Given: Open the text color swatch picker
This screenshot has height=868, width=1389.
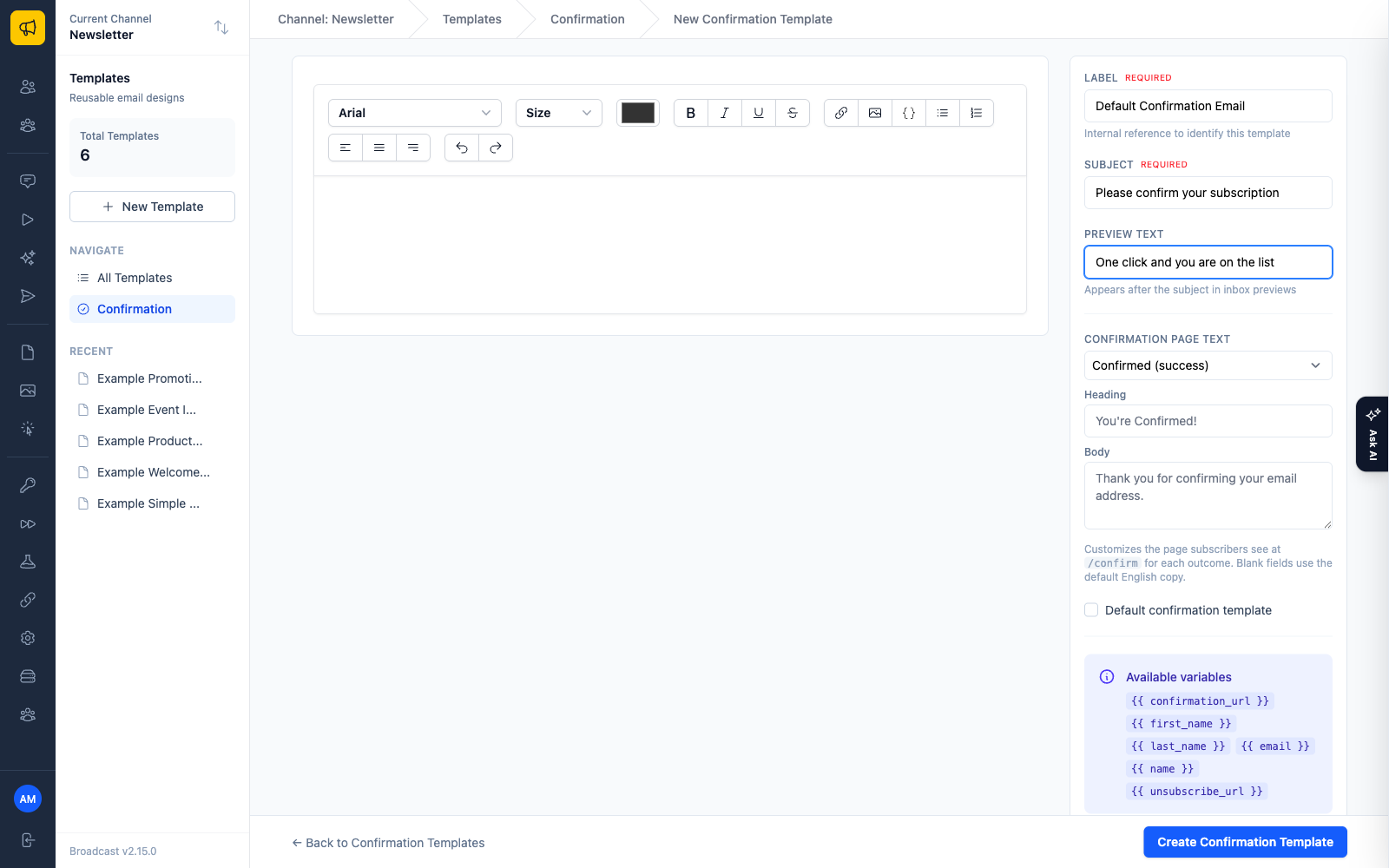Looking at the screenshot, I should click(638, 113).
